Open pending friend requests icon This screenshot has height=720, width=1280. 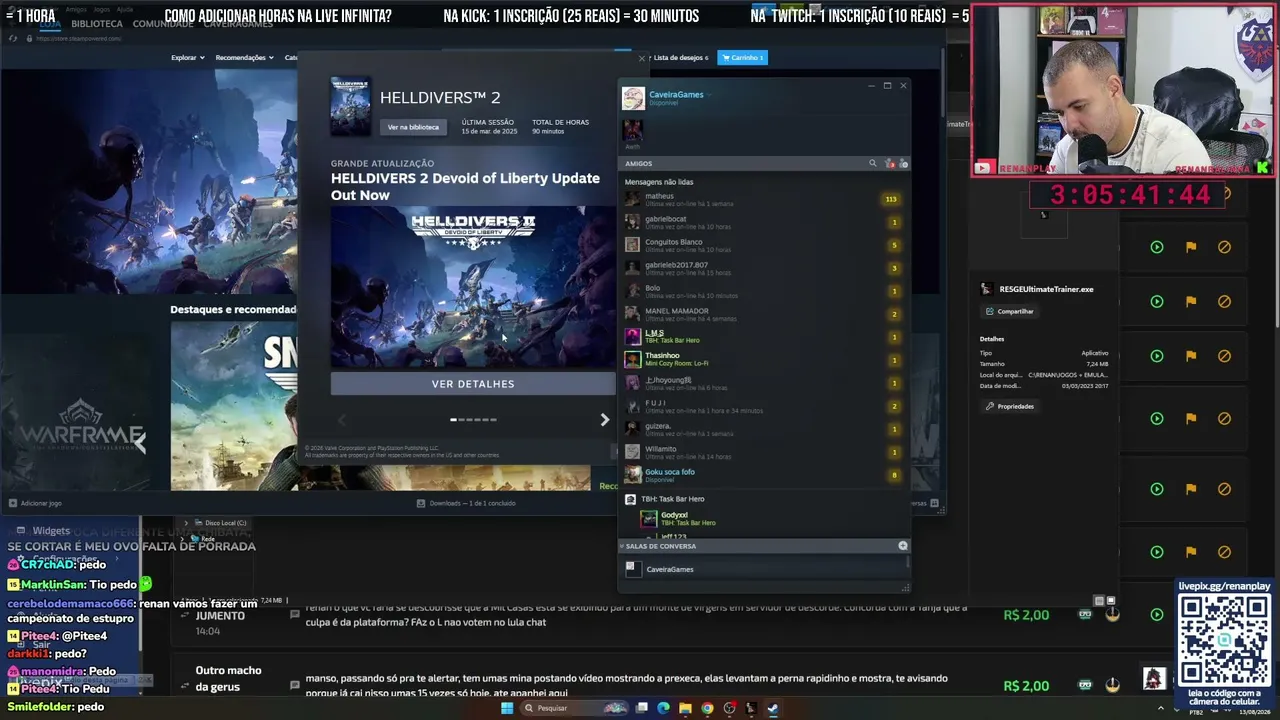coord(889,163)
